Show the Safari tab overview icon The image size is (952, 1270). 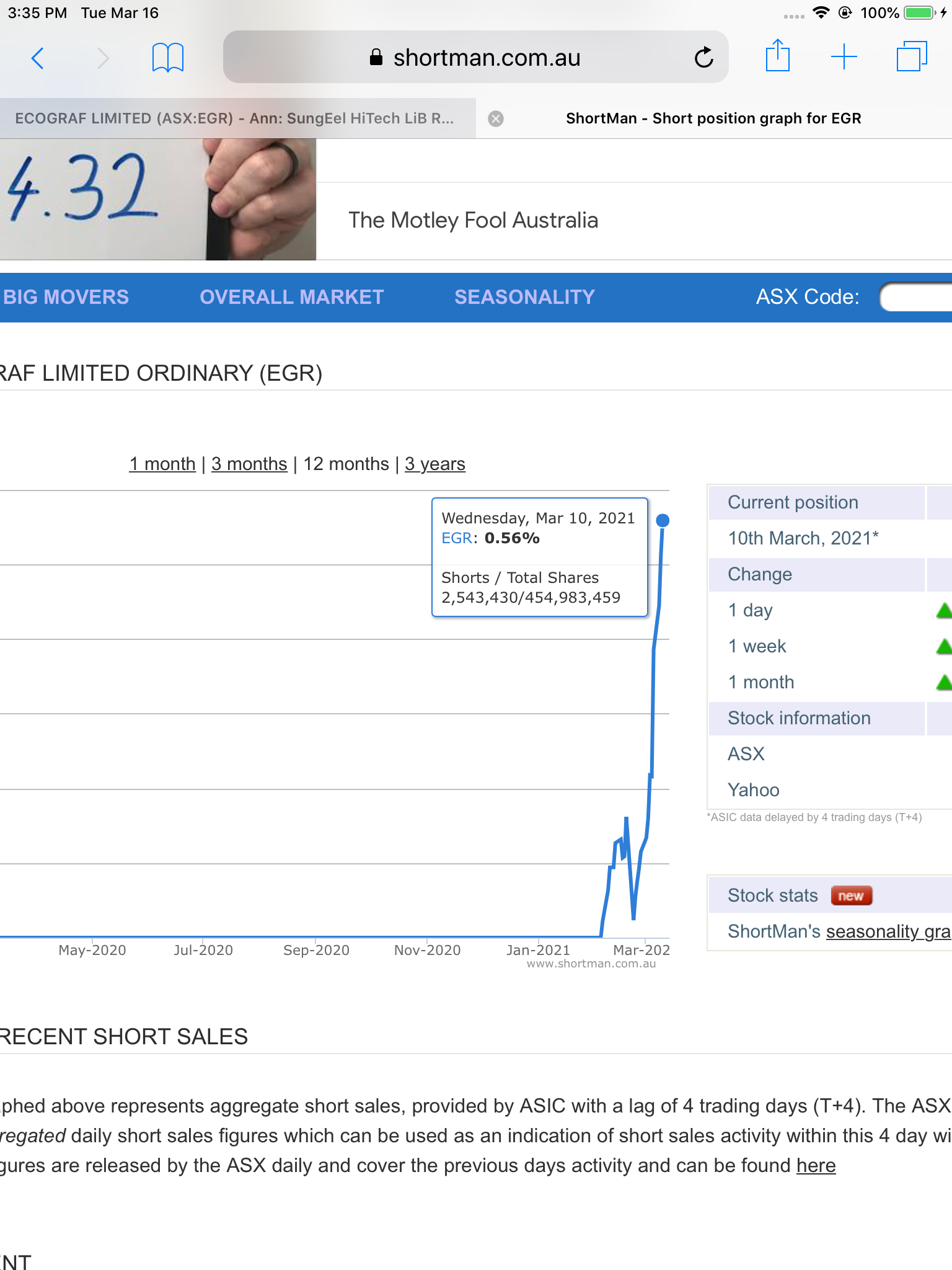click(912, 56)
